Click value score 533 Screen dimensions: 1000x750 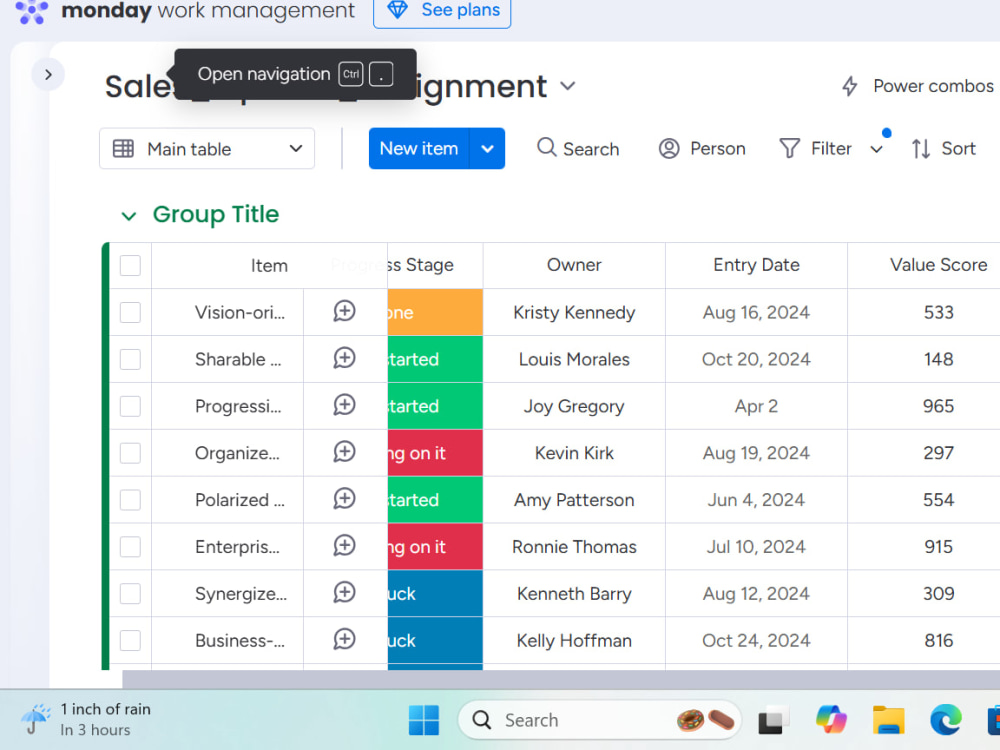coord(938,312)
